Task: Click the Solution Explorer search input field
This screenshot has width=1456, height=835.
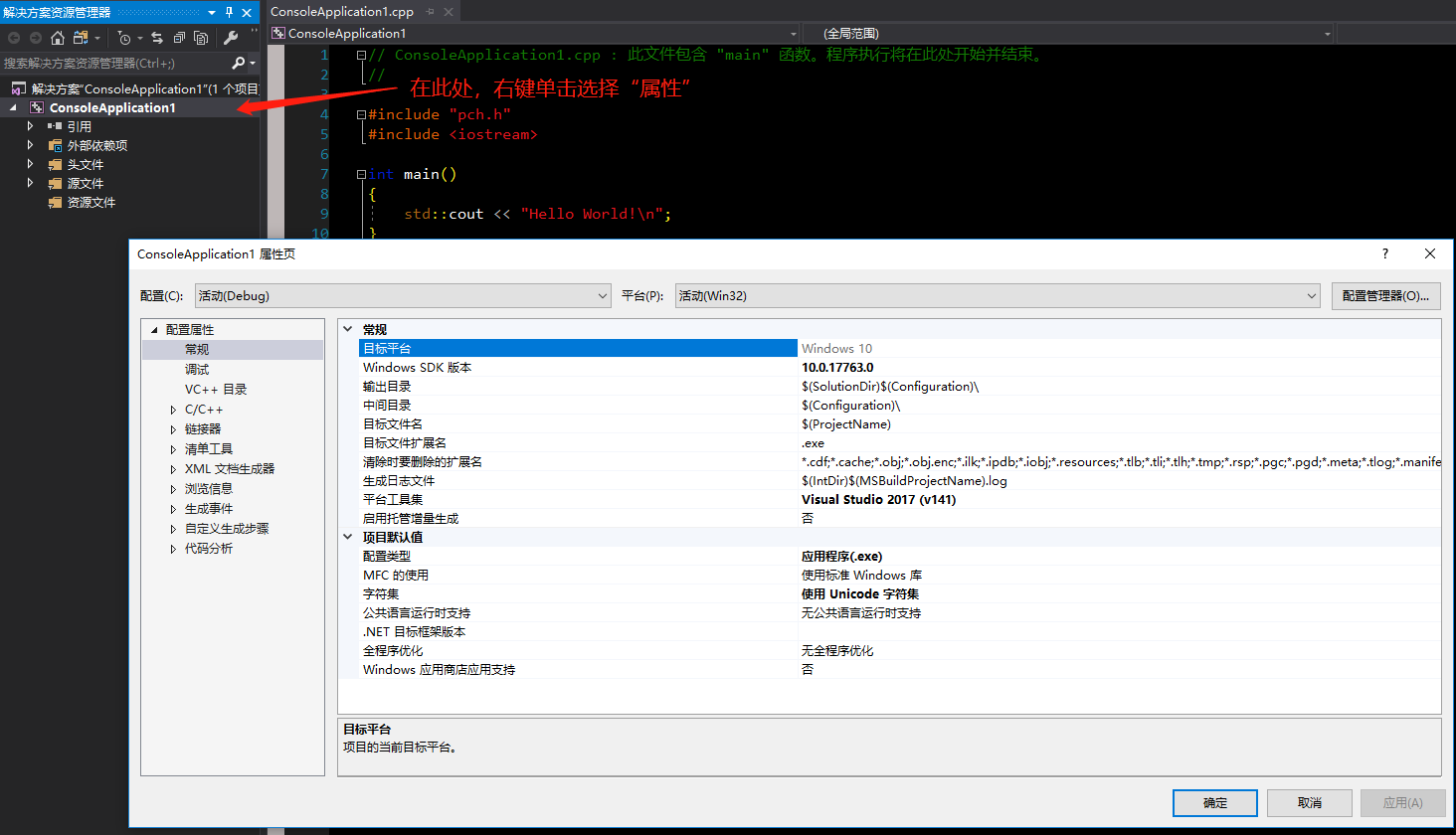Action: pos(114,63)
